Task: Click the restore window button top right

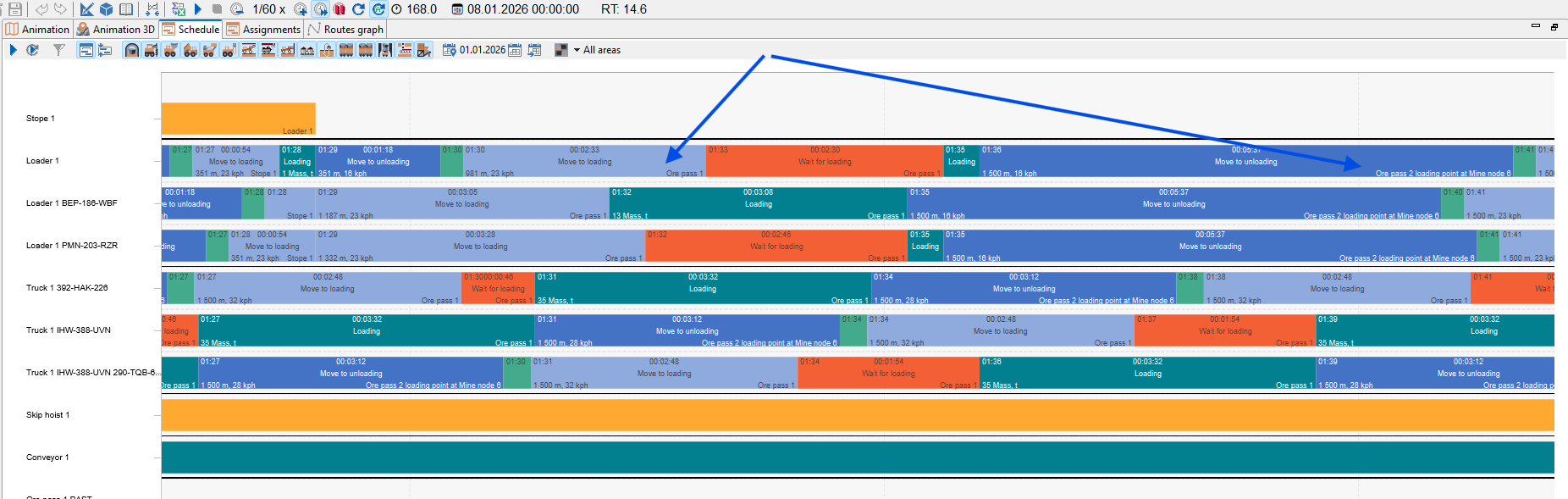Action: [1554, 27]
